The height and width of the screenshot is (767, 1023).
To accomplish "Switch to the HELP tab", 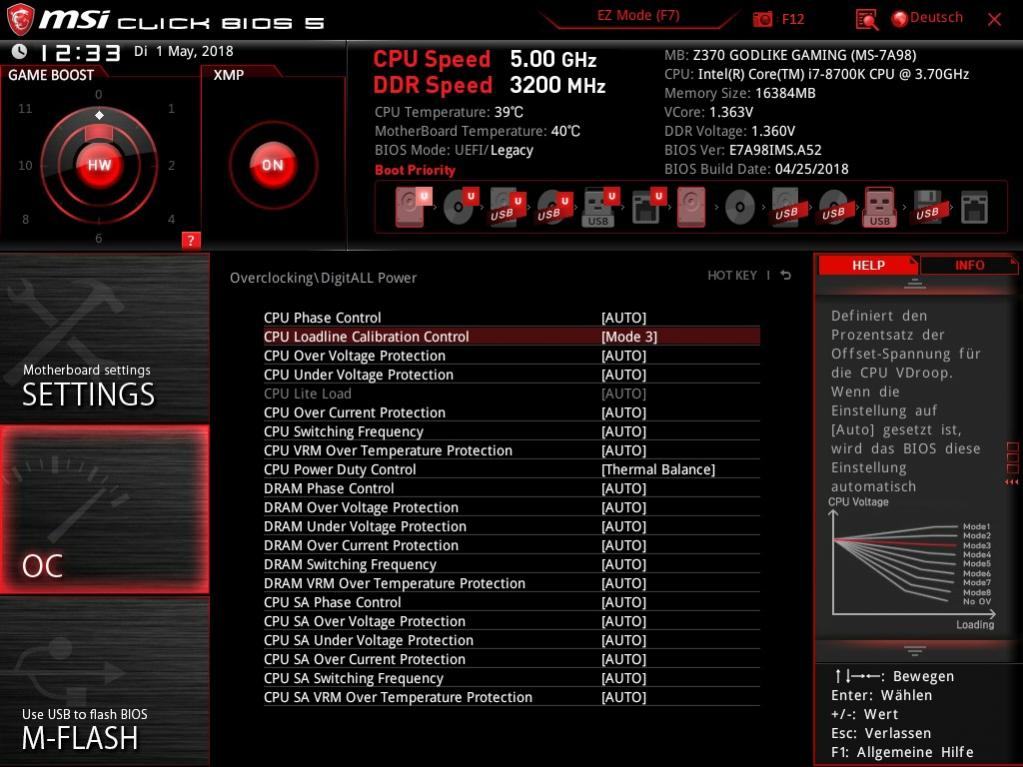I will coord(868,265).
